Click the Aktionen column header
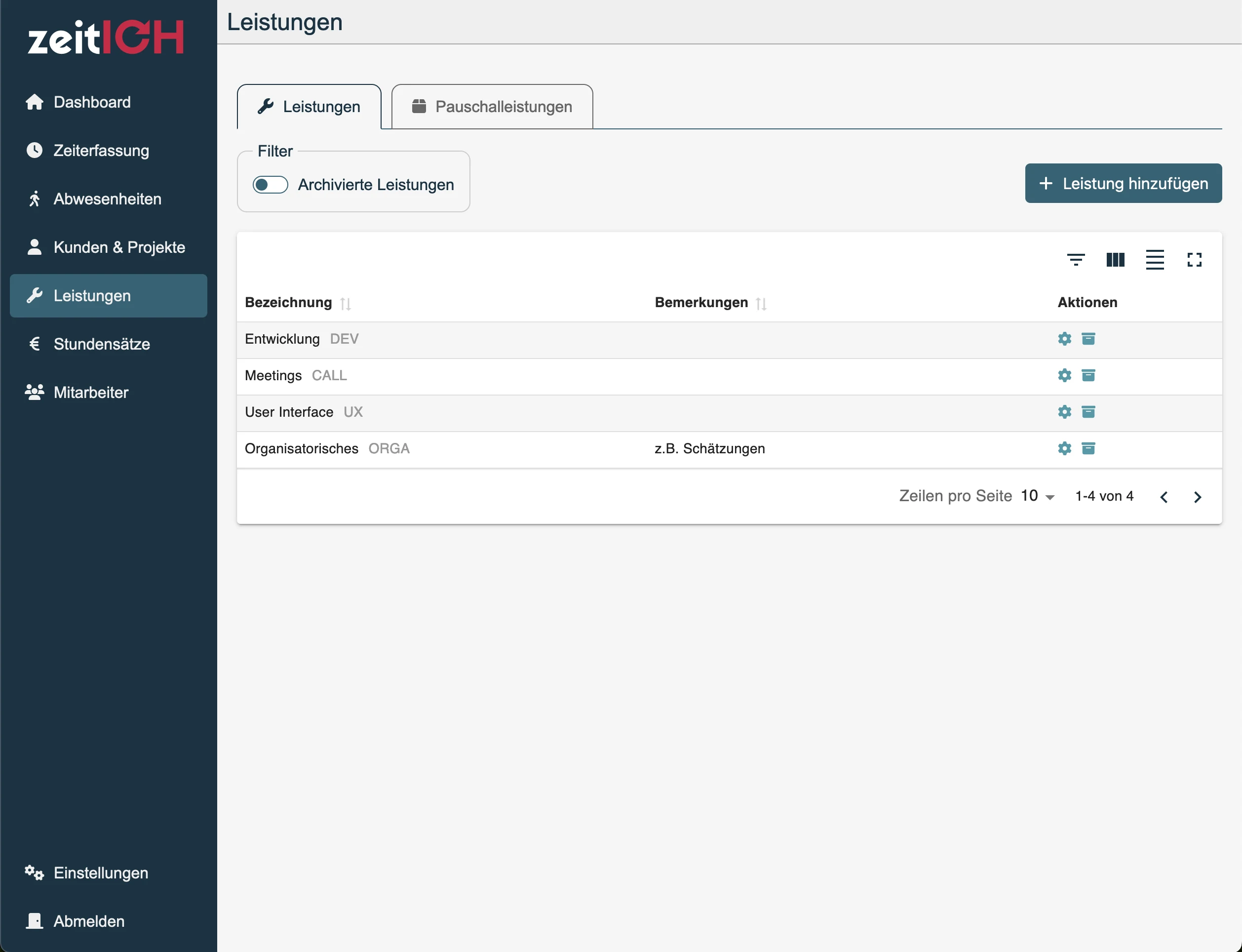The width and height of the screenshot is (1242, 952). click(x=1087, y=302)
